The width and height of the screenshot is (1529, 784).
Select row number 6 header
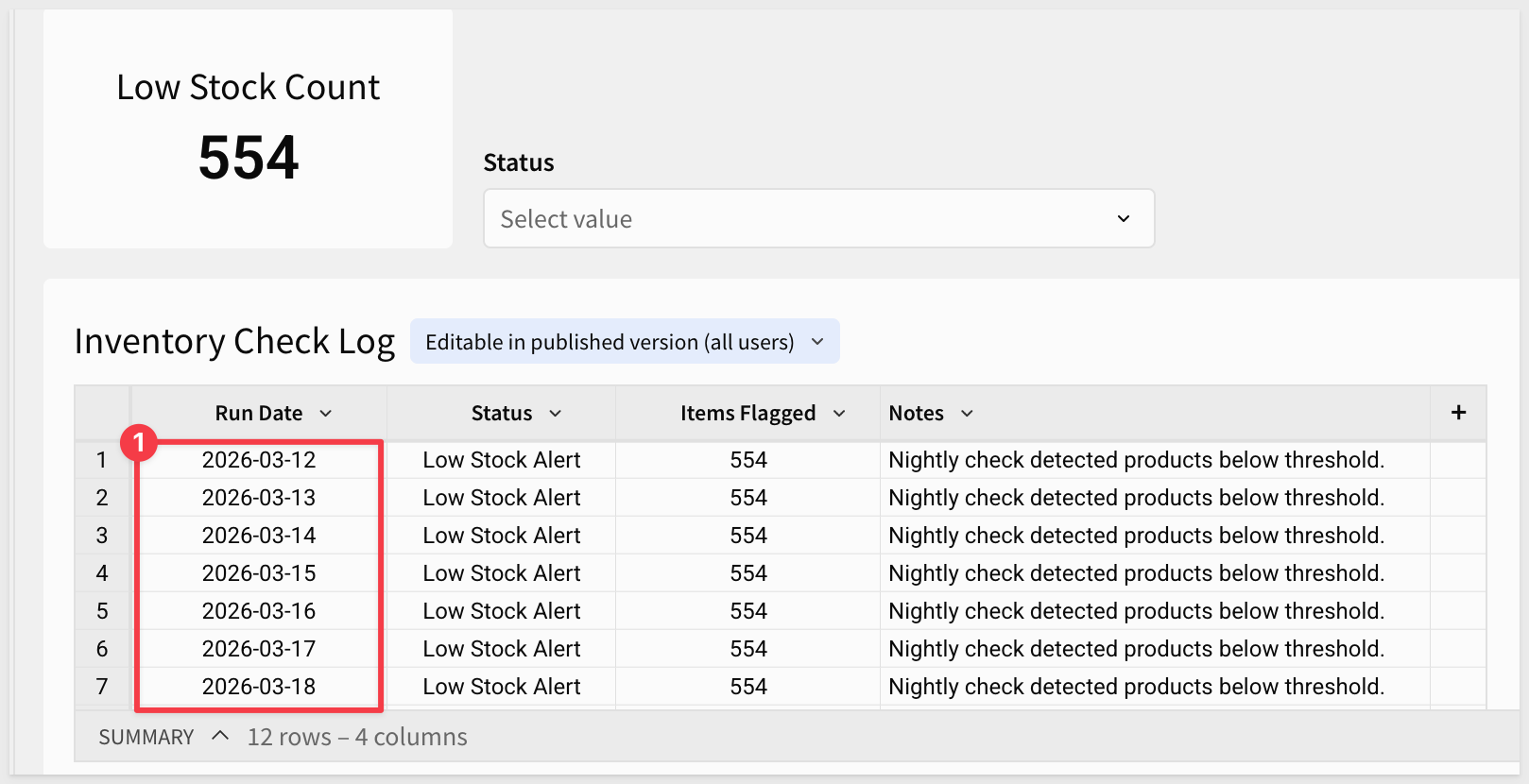tap(102, 649)
